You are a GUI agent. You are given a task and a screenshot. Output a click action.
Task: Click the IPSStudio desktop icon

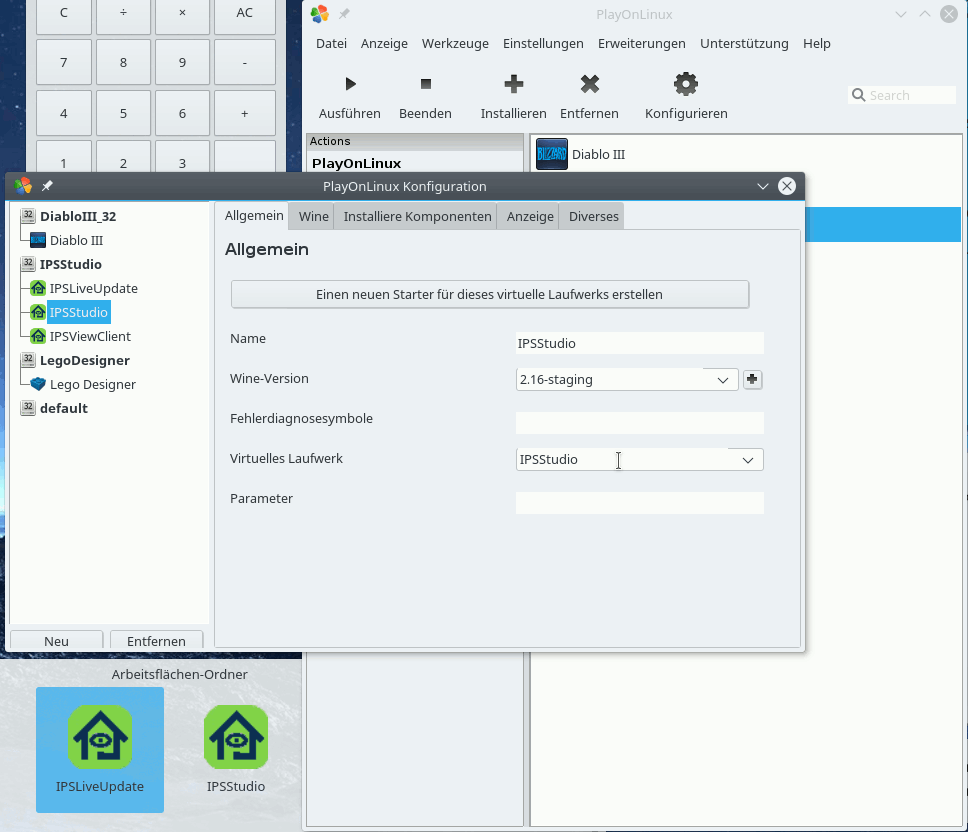pos(236,737)
